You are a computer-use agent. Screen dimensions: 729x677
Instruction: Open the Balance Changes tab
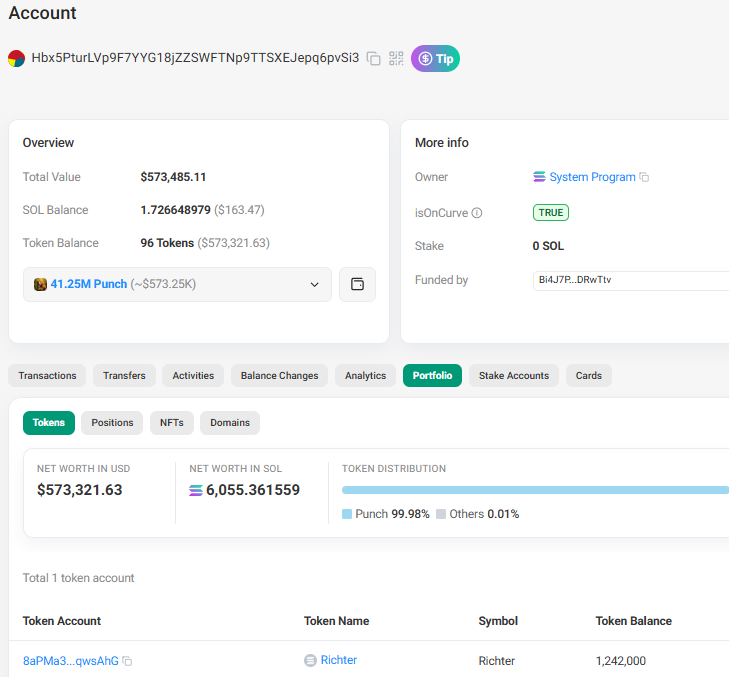[279, 376]
